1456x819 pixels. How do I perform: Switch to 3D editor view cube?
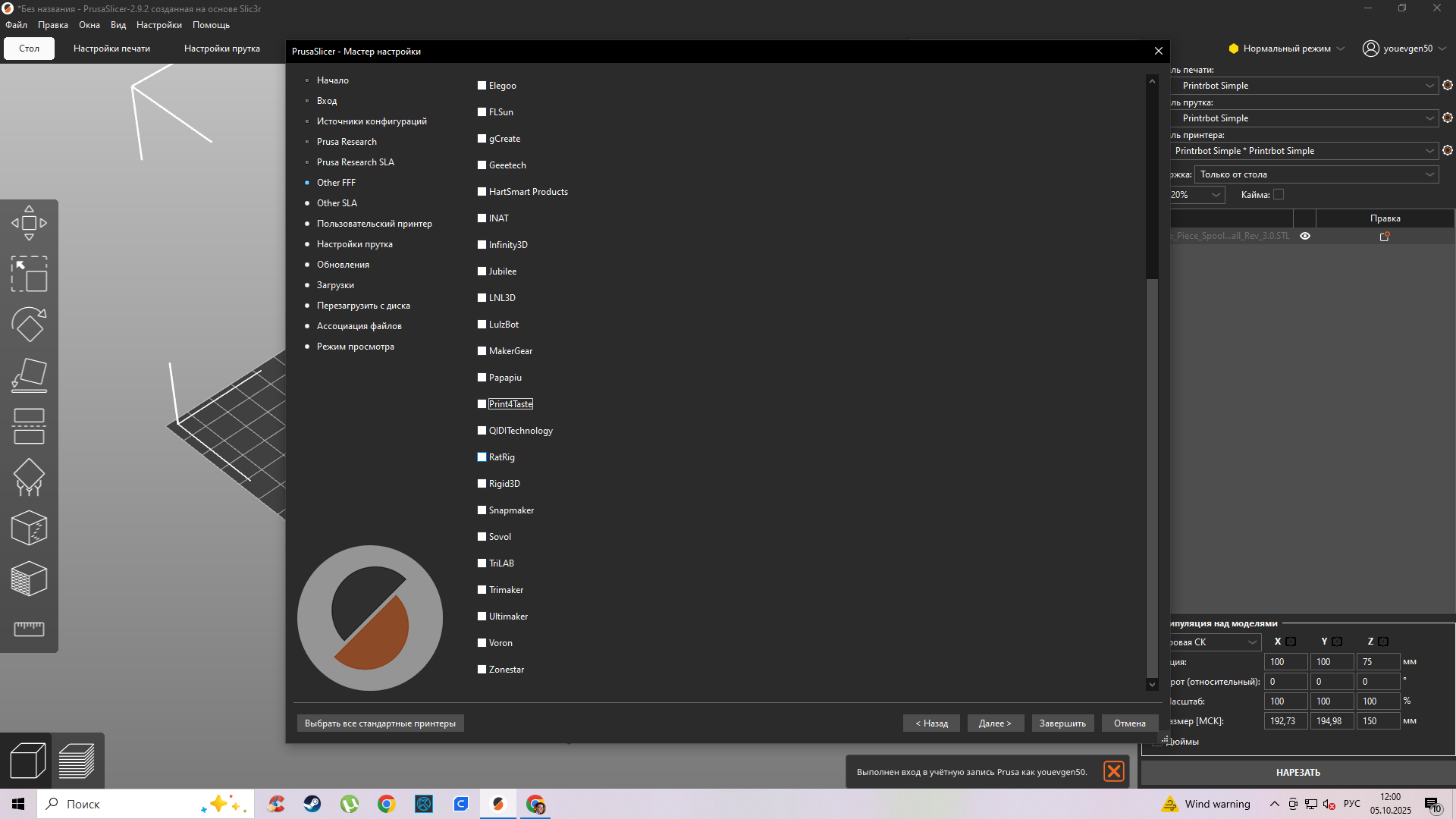click(27, 761)
